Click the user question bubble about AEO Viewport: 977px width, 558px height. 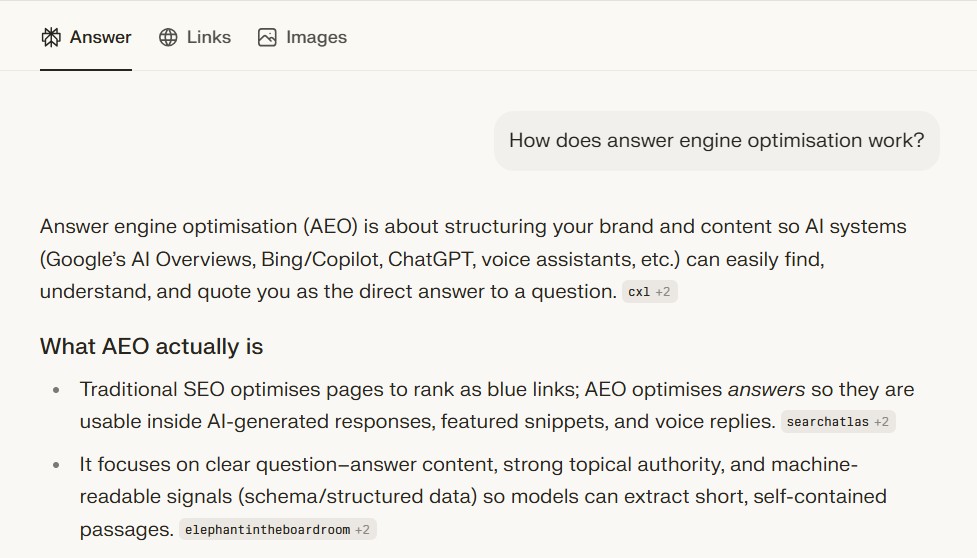[716, 140]
